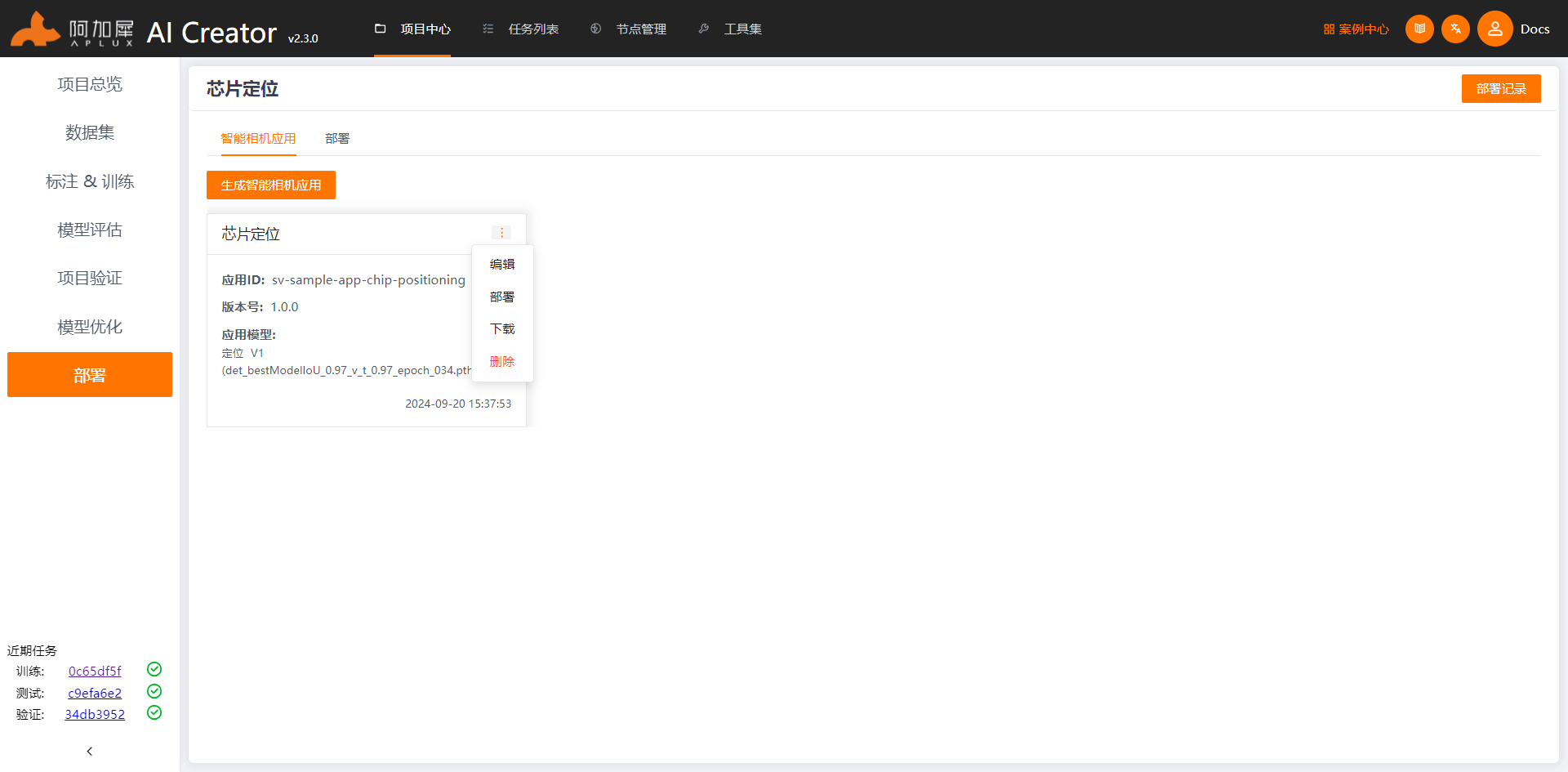Click the 芯片定位 card title
The width and height of the screenshot is (1568, 772).
(x=251, y=234)
